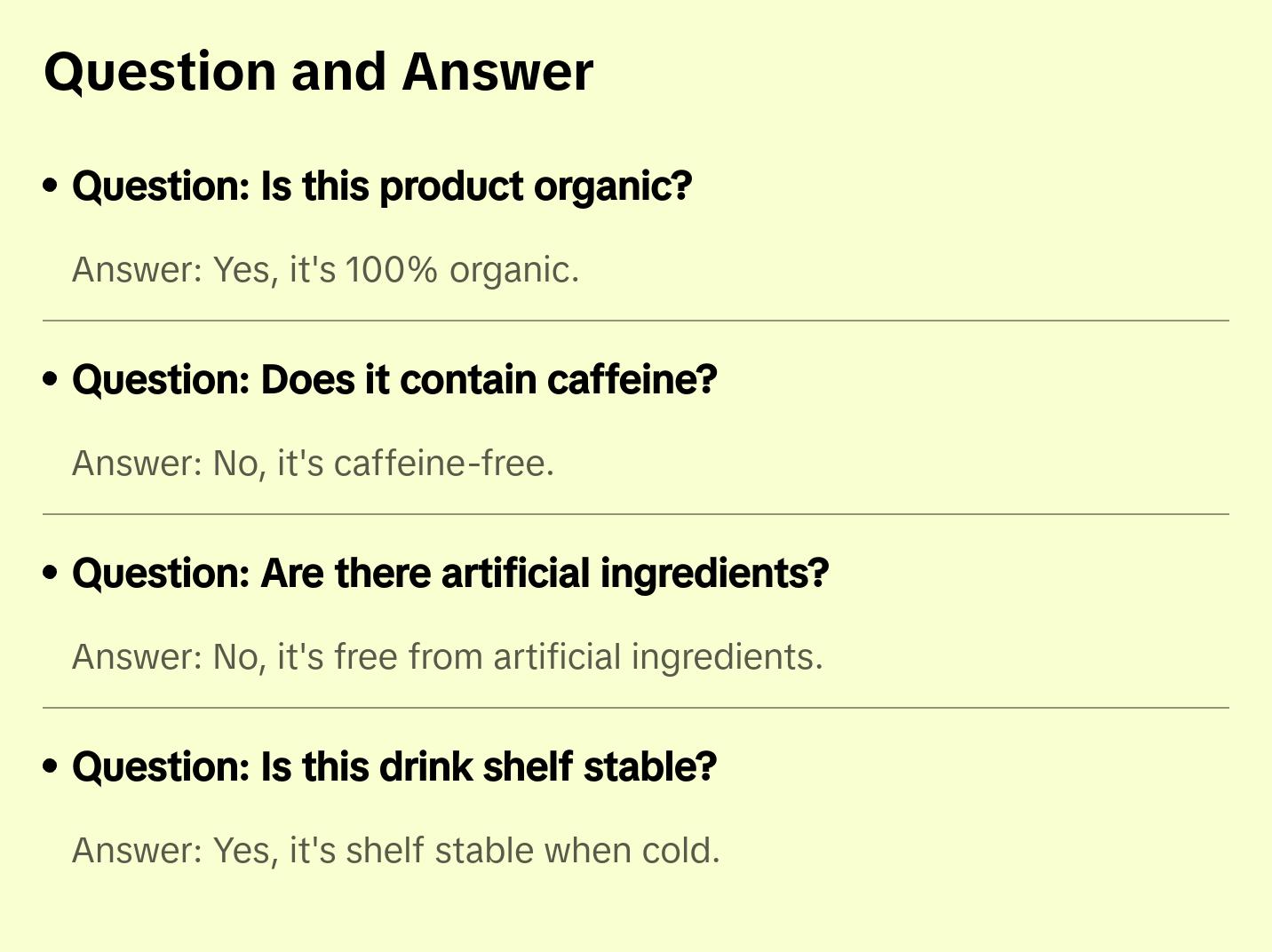Screen dimensions: 1272x952
Task: Click the bullet beside the artificial ingredients question
Action: pyautogui.click(x=51, y=573)
